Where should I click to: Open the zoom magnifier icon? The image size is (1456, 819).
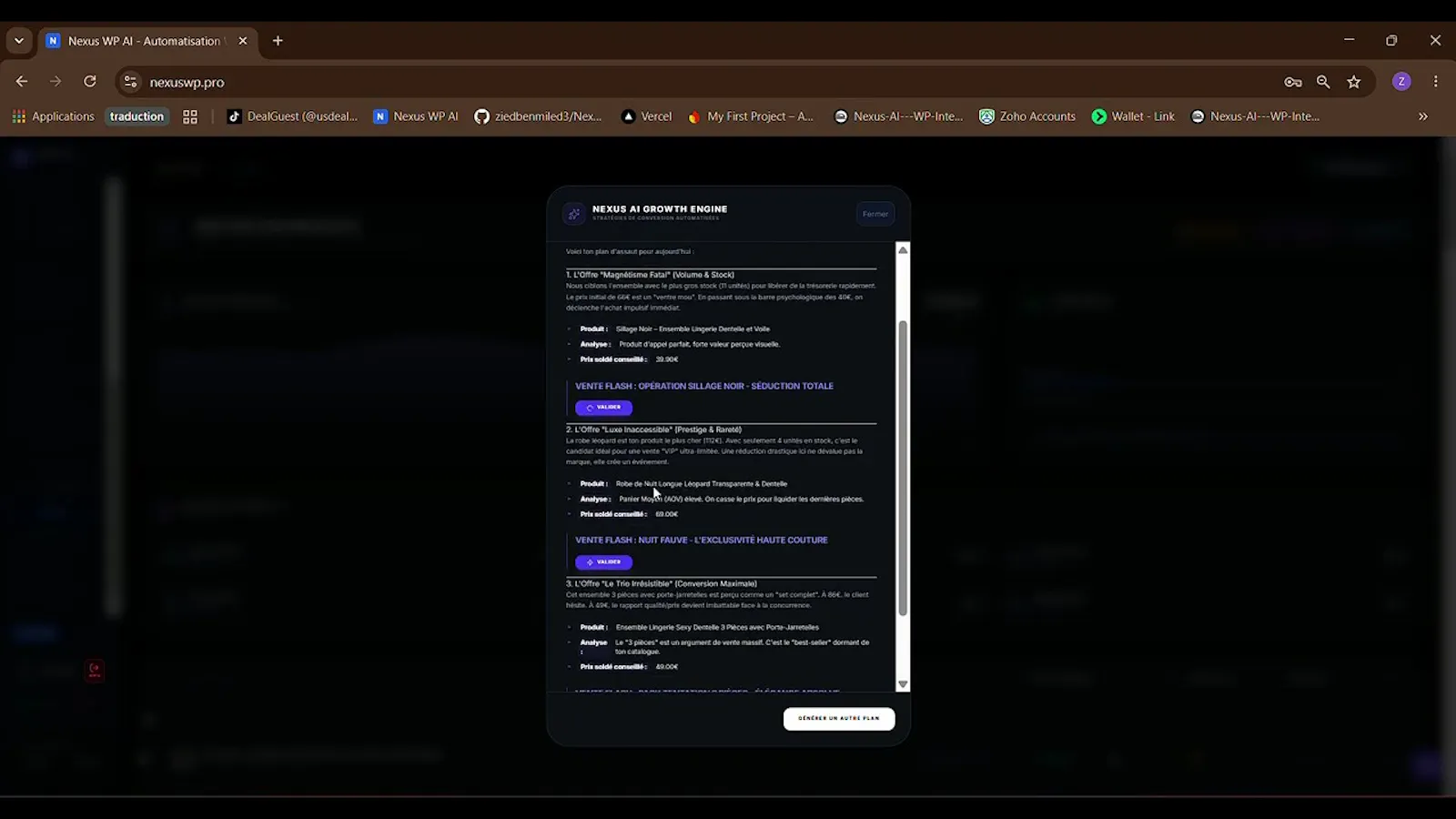(1323, 82)
